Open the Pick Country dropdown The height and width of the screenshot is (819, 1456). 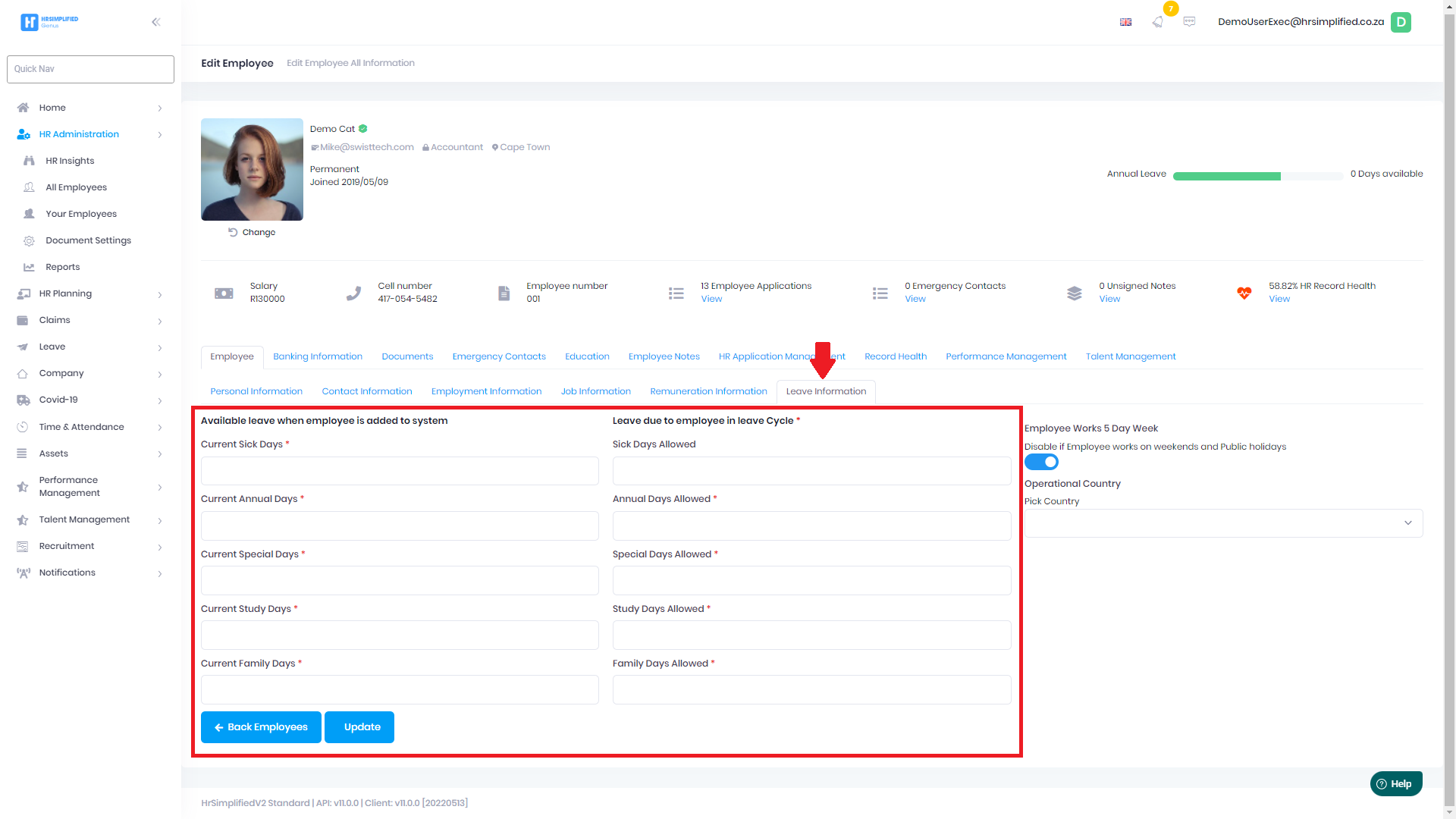coord(1222,523)
